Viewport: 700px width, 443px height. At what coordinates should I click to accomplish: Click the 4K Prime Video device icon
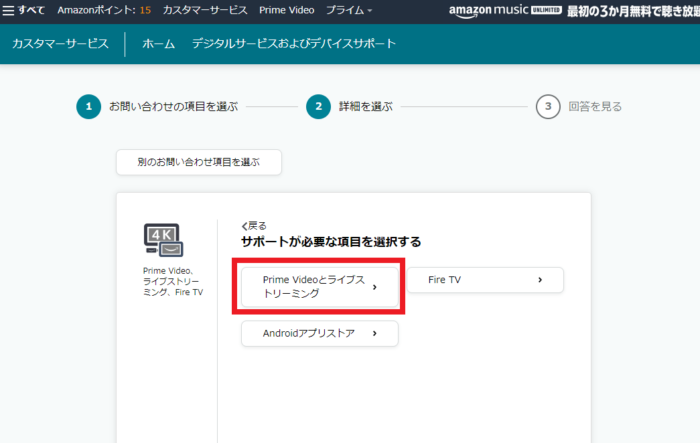(x=163, y=240)
